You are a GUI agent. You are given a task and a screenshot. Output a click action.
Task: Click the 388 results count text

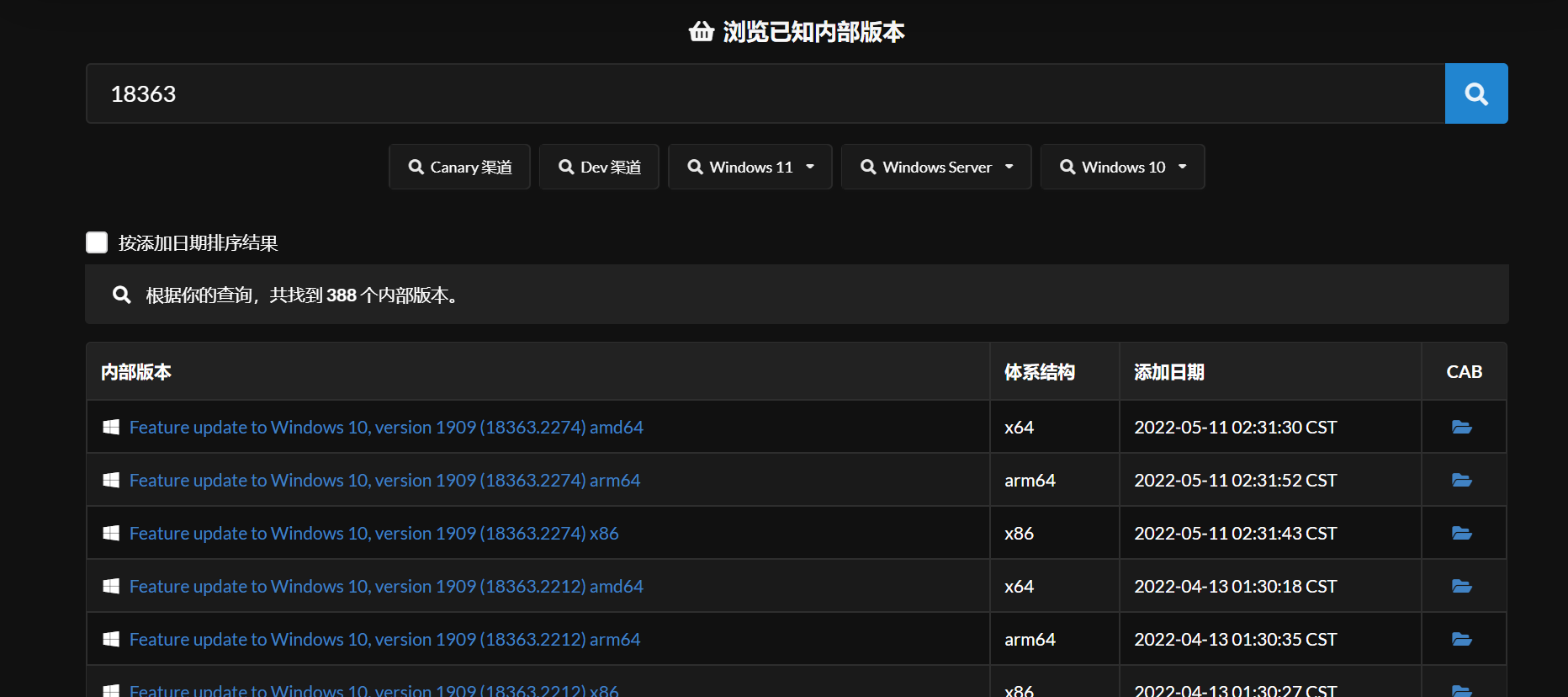342,295
